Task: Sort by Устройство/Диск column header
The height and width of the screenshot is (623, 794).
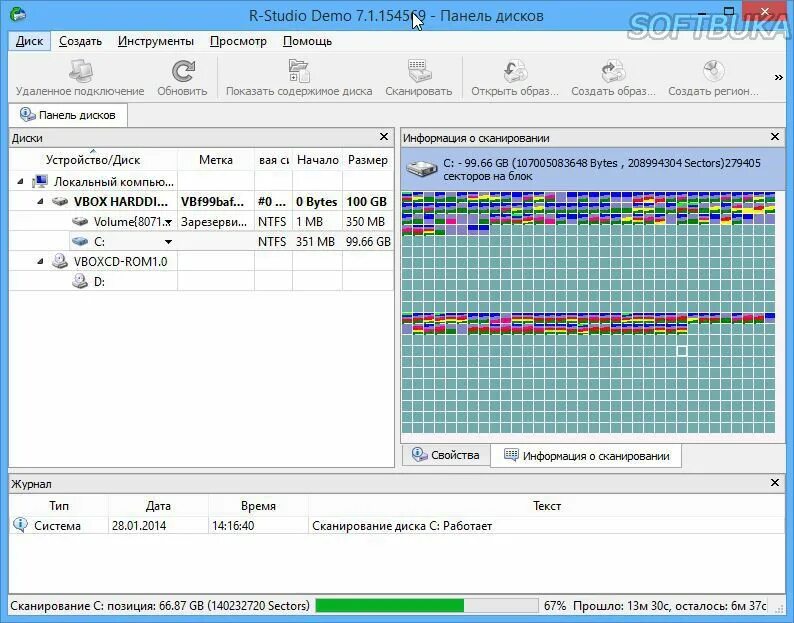Action: (x=93, y=160)
